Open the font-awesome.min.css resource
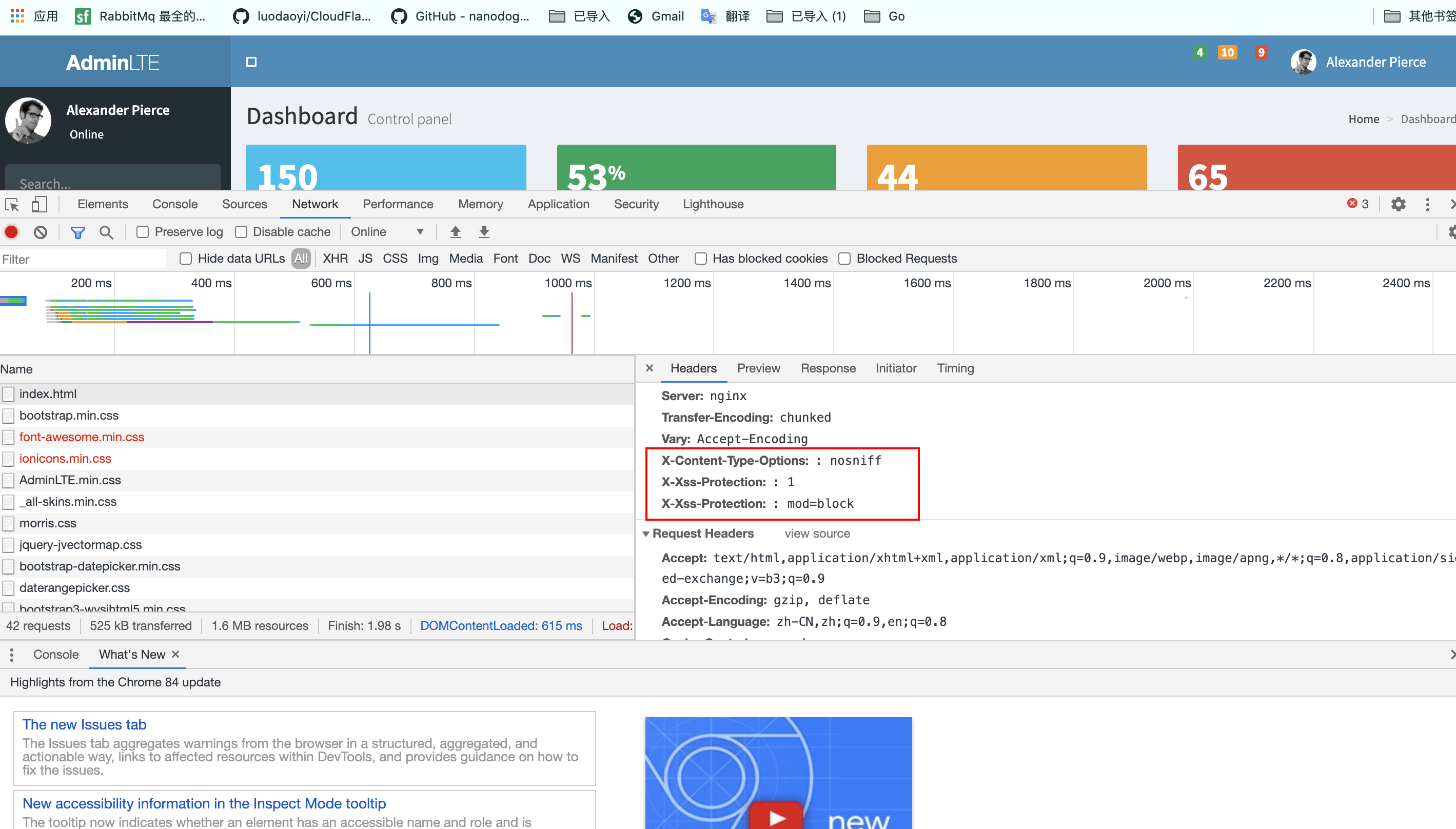The height and width of the screenshot is (829, 1456). click(x=82, y=437)
